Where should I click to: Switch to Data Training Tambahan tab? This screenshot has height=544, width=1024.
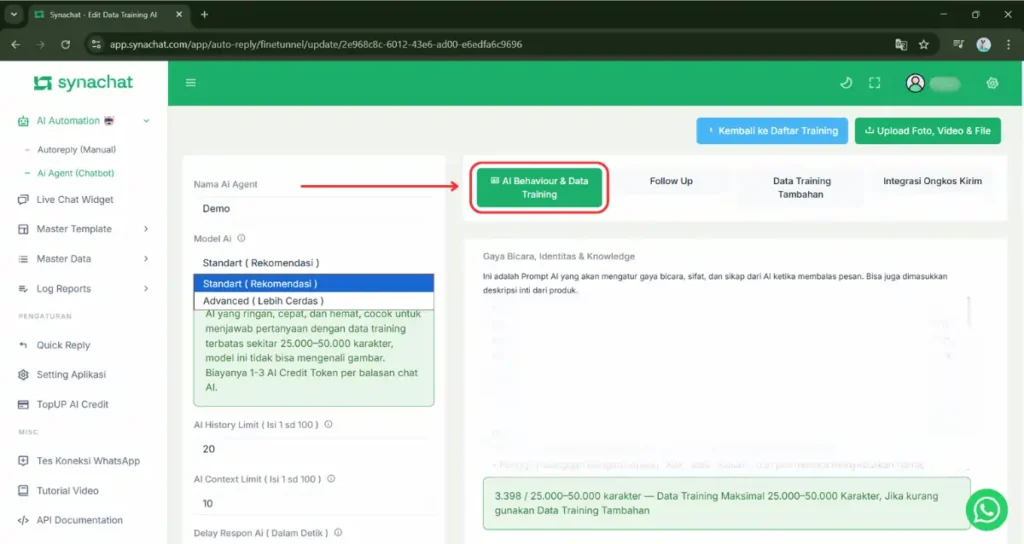801,187
